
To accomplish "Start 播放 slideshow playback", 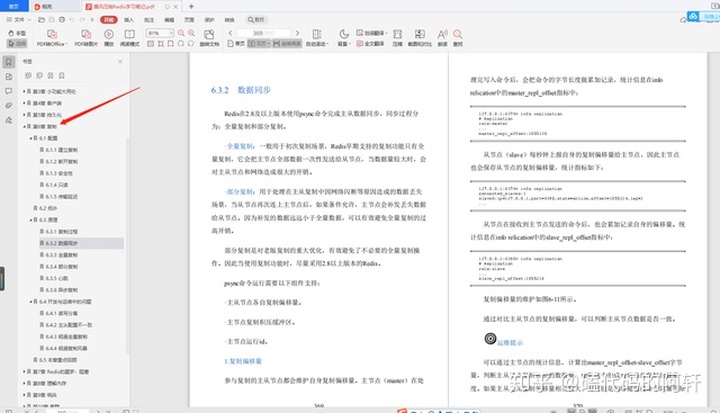I will pos(109,38).
